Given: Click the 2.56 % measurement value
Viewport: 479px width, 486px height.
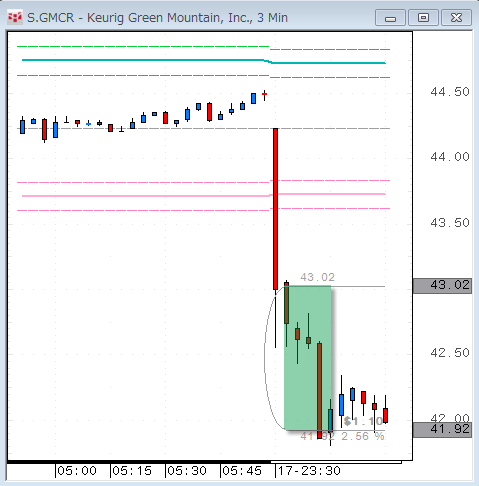Looking at the screenshot, I should pyautogui.click(x=363, y=436).
